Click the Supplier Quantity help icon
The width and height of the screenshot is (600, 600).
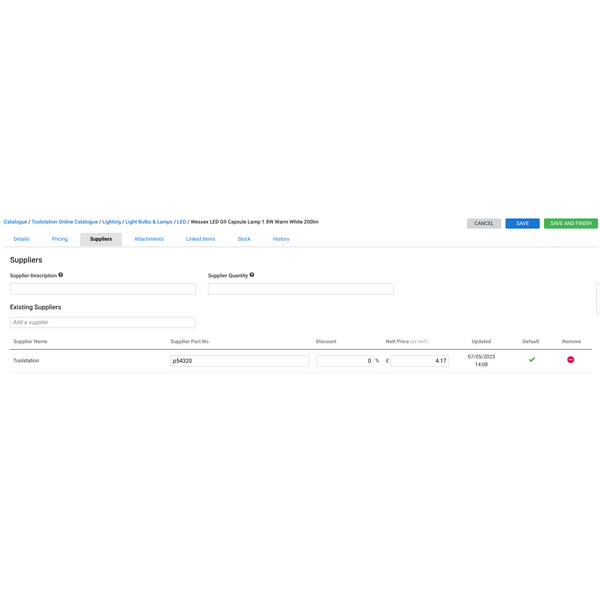[252, 275]
